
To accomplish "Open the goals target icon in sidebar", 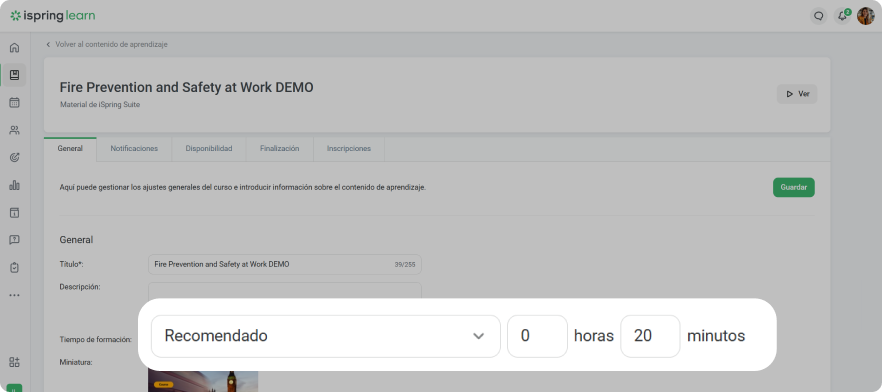I will tap(15, 157).
